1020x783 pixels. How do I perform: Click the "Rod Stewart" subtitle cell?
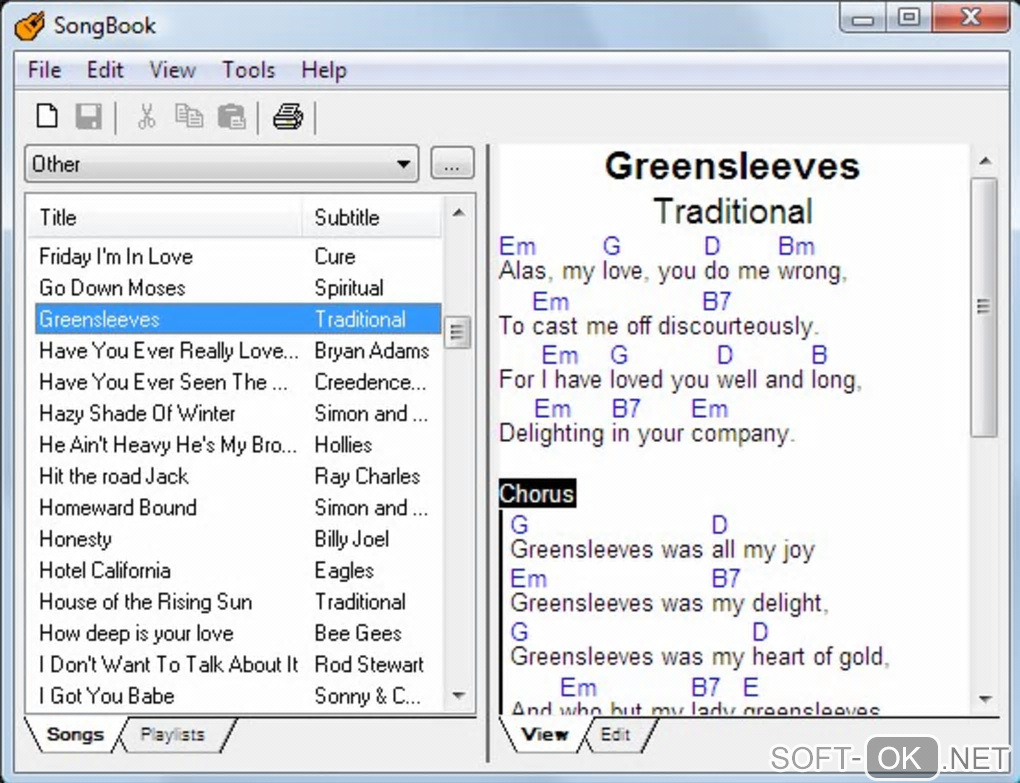369,665
